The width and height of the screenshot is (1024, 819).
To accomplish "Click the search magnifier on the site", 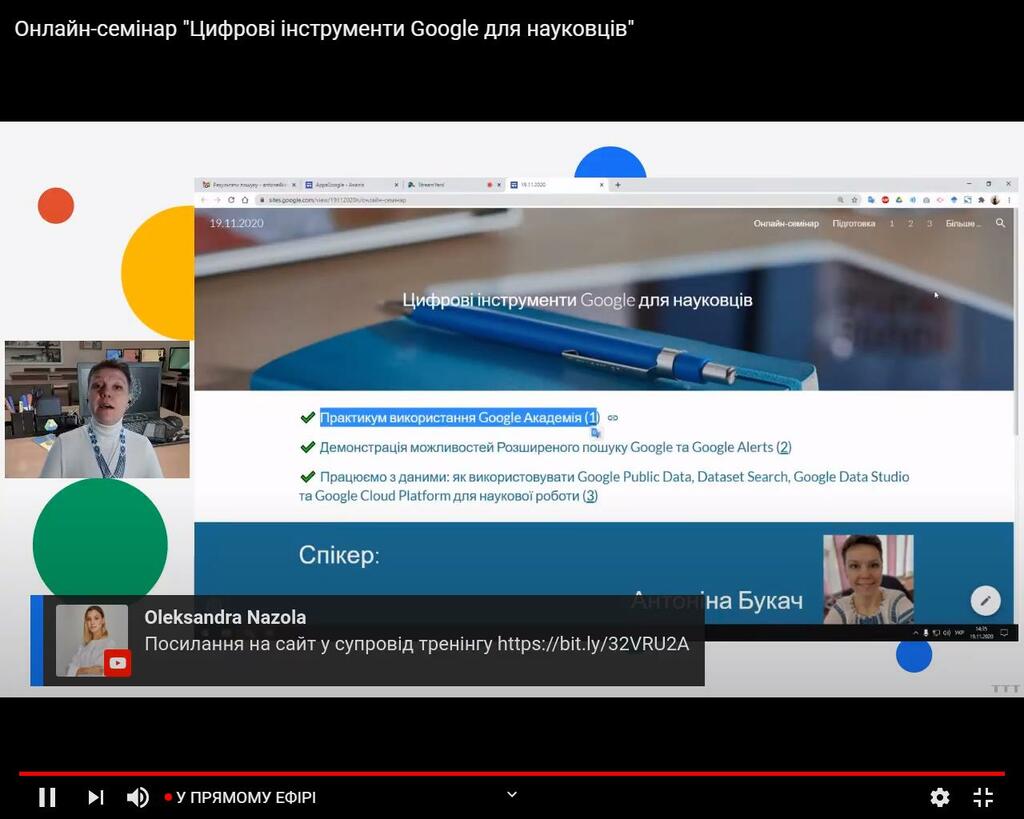I will coord(1000,223).
